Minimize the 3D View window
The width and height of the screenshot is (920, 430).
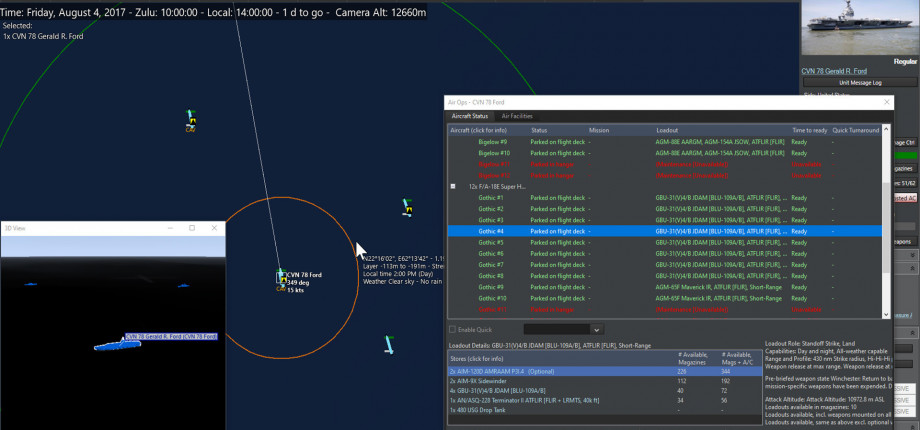tap(169, 228)
